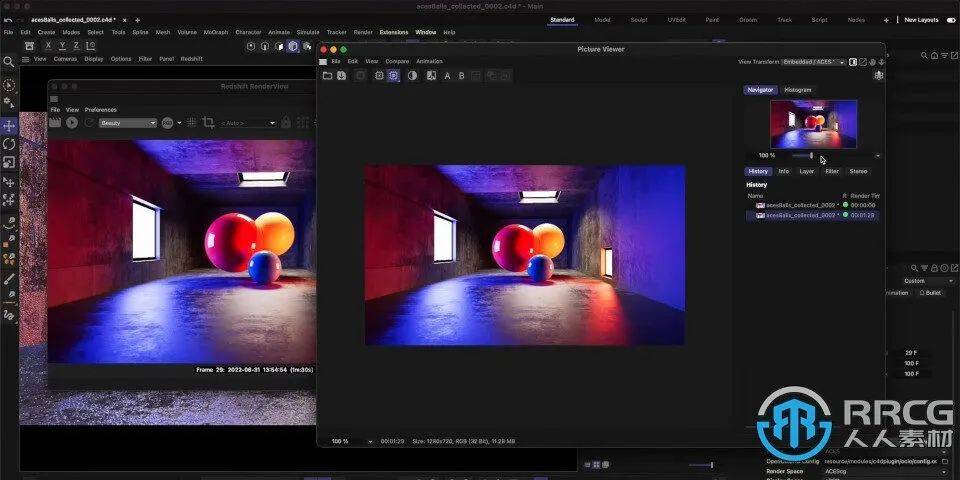This screenshot has width=960, height=480.
Task: Open Compare menu in Picture Viewer
Action: pyautogui.click(x=397, y=61)
